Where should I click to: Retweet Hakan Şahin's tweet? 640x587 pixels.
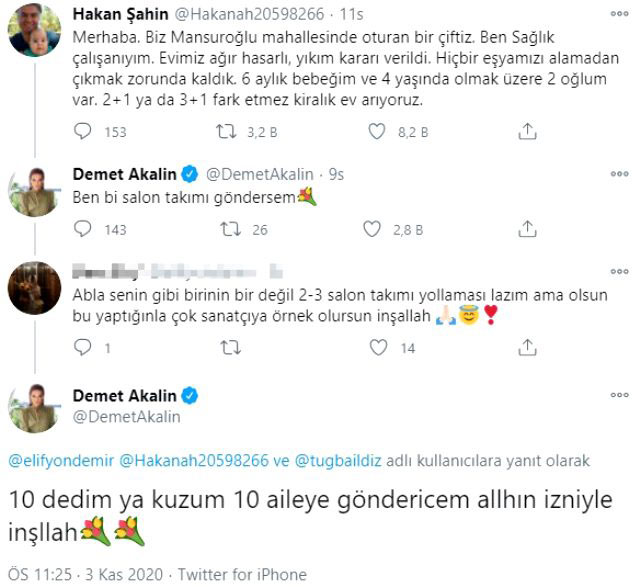coord(230,131)
